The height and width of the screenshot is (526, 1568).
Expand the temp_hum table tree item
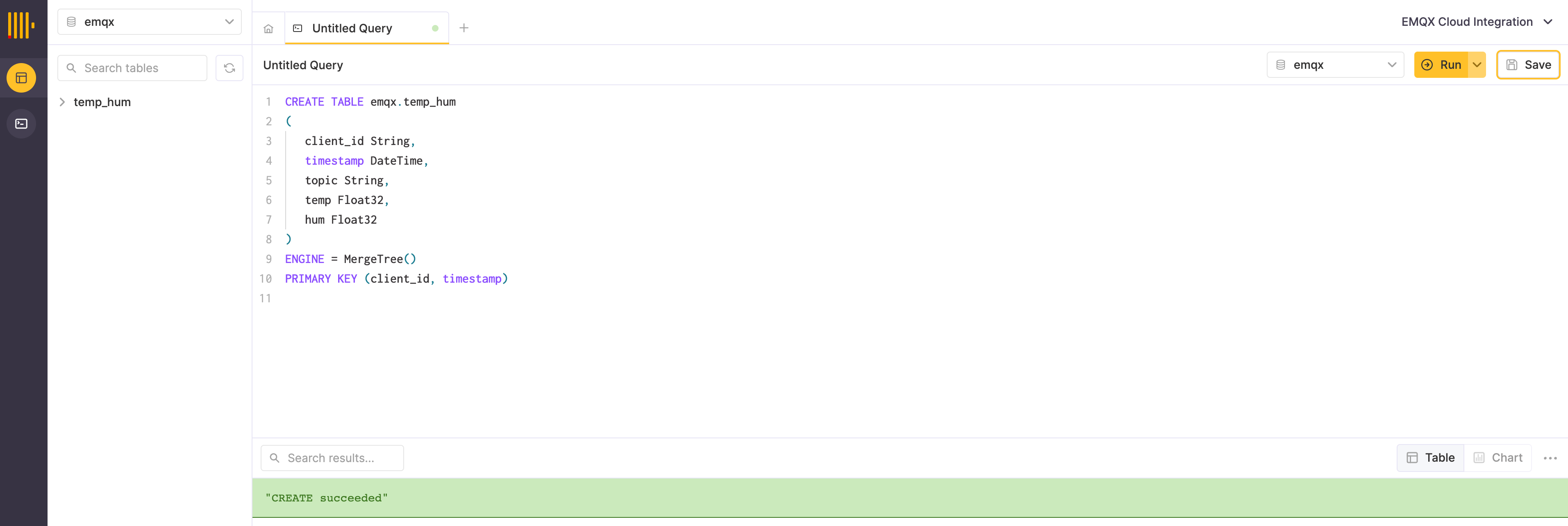pyautogui.click(x=63, y=101)
